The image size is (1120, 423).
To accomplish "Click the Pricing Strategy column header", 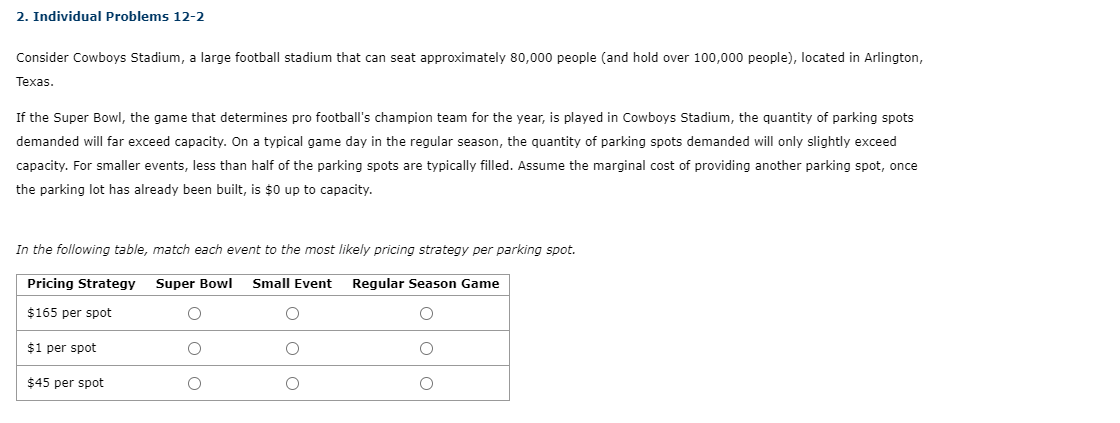I will pos(81,284).
